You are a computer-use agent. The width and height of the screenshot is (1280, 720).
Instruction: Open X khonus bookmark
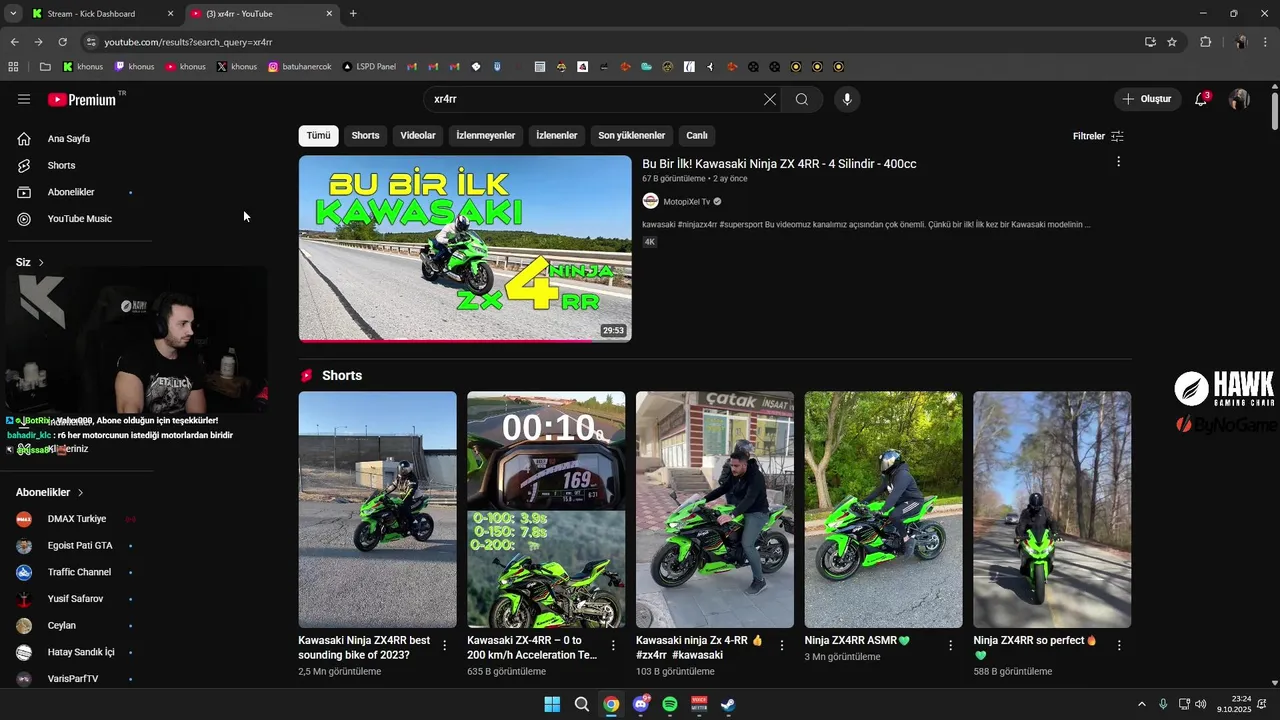237,67
